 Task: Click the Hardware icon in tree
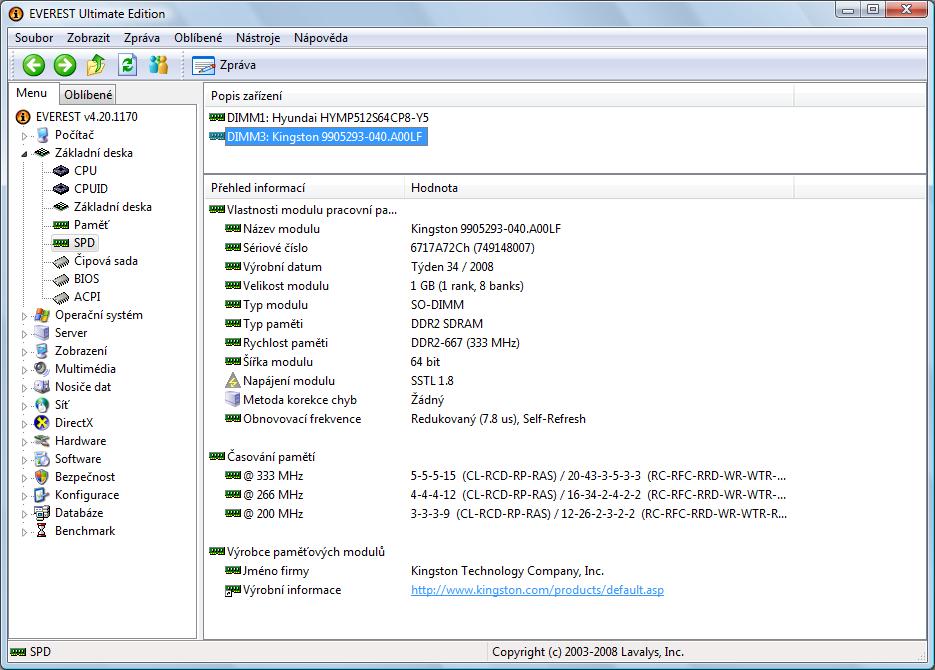pyautogui.click(x=42, y=441)
